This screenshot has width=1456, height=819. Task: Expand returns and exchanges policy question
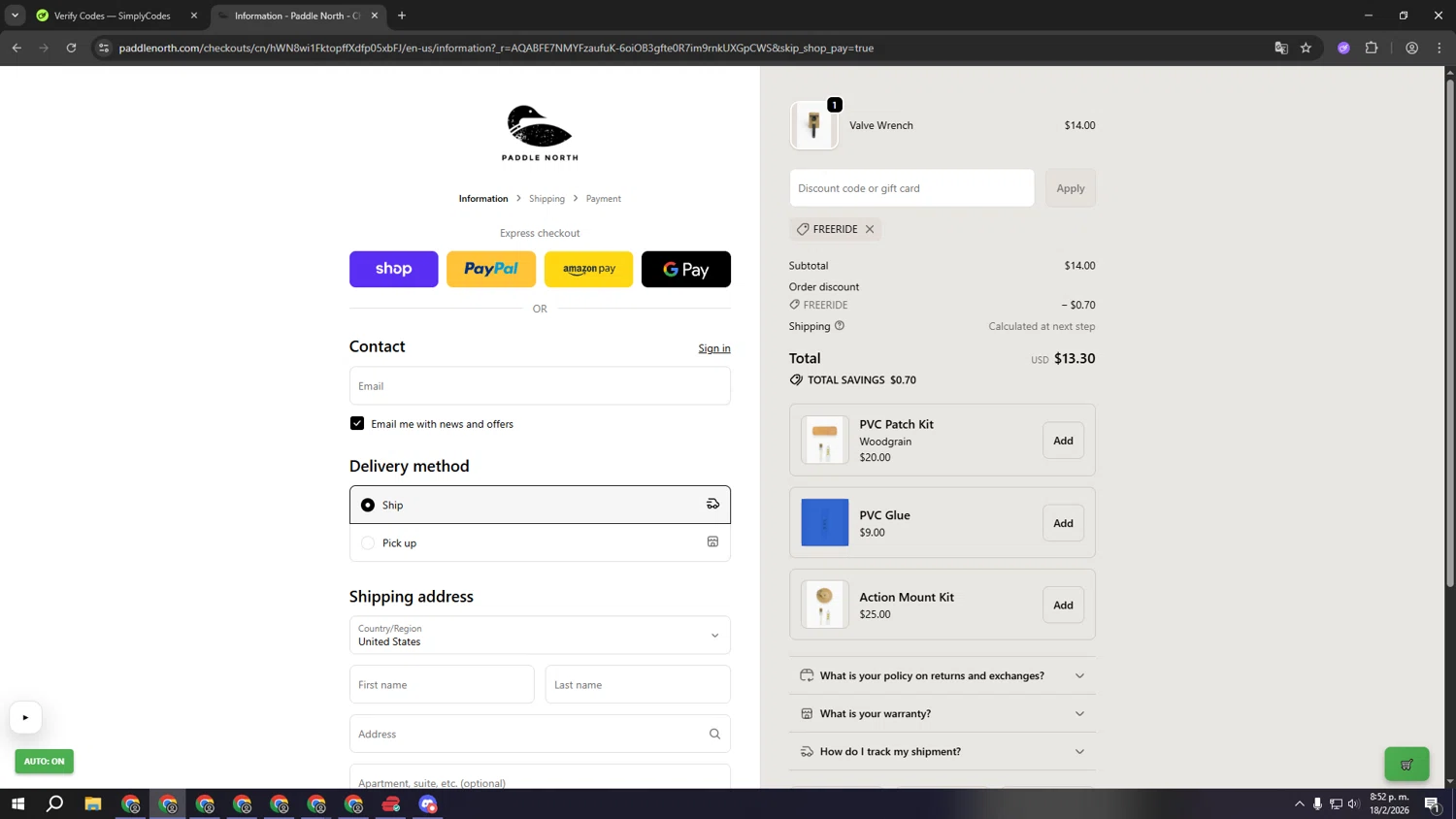(943, 675)
